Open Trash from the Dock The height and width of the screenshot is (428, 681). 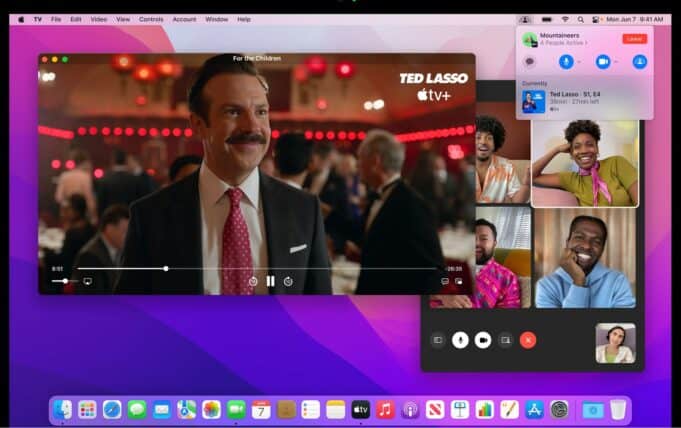point(618,409)
